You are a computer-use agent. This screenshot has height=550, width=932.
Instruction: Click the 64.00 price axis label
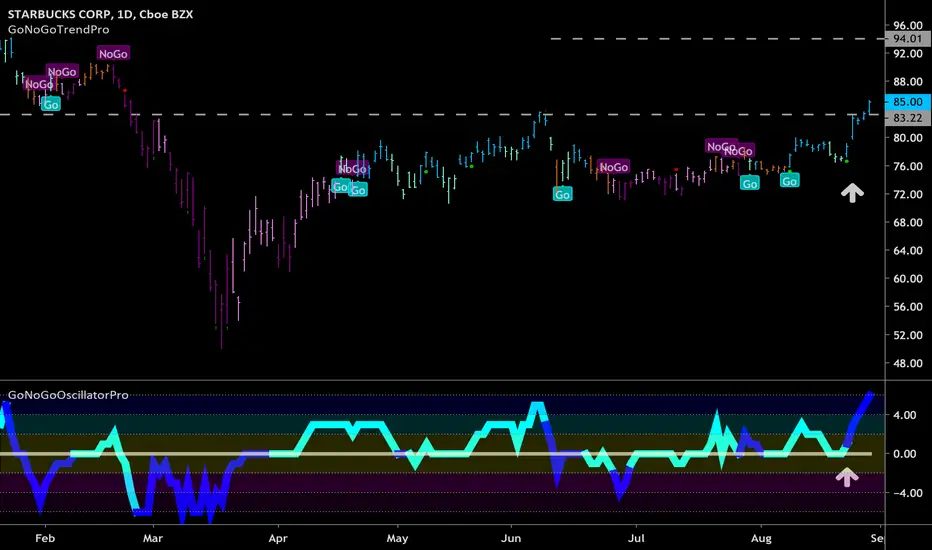[x=908, y=250]
